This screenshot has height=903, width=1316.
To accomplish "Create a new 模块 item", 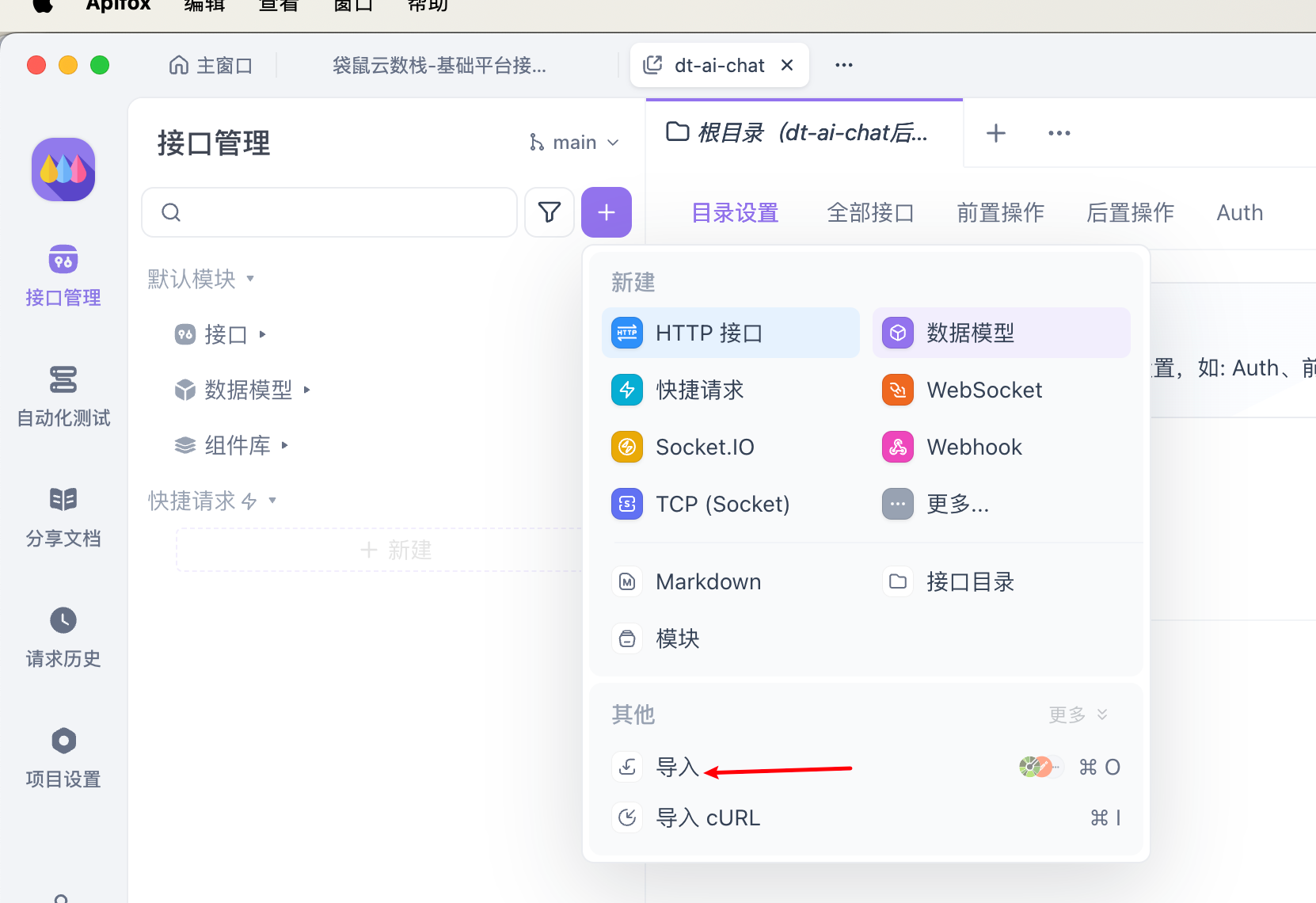I will [730, 638].
